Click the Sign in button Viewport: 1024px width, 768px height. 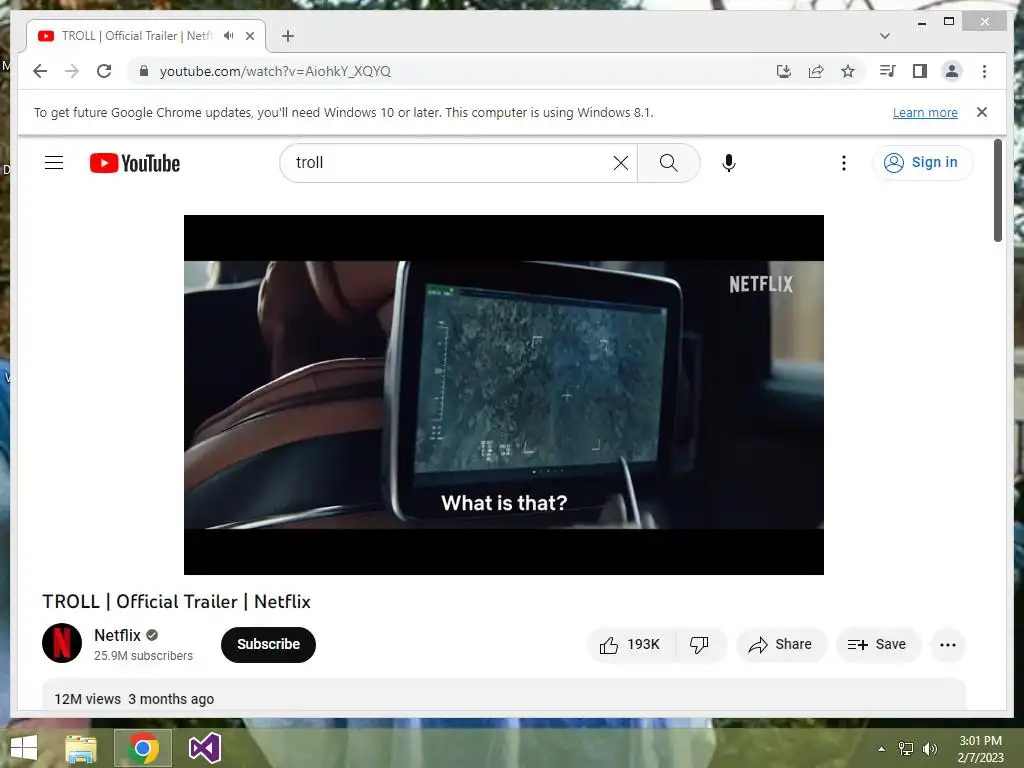pyautogui.click(x=921, y=163)
